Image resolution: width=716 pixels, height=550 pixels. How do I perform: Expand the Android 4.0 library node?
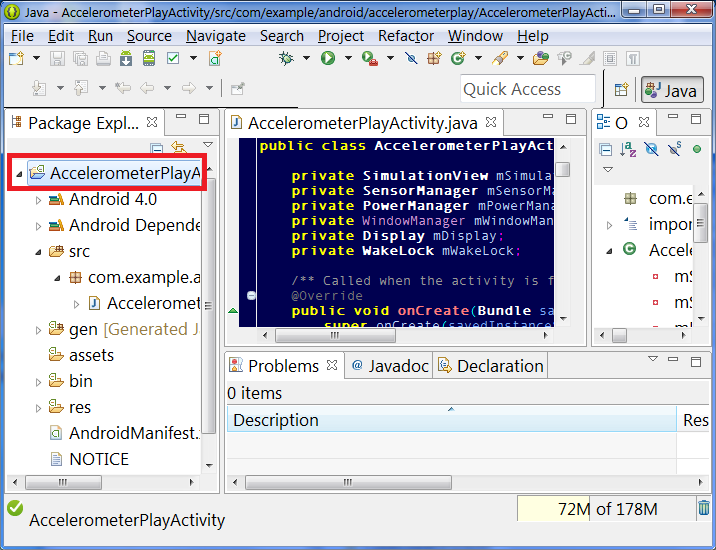click(38, 200)
